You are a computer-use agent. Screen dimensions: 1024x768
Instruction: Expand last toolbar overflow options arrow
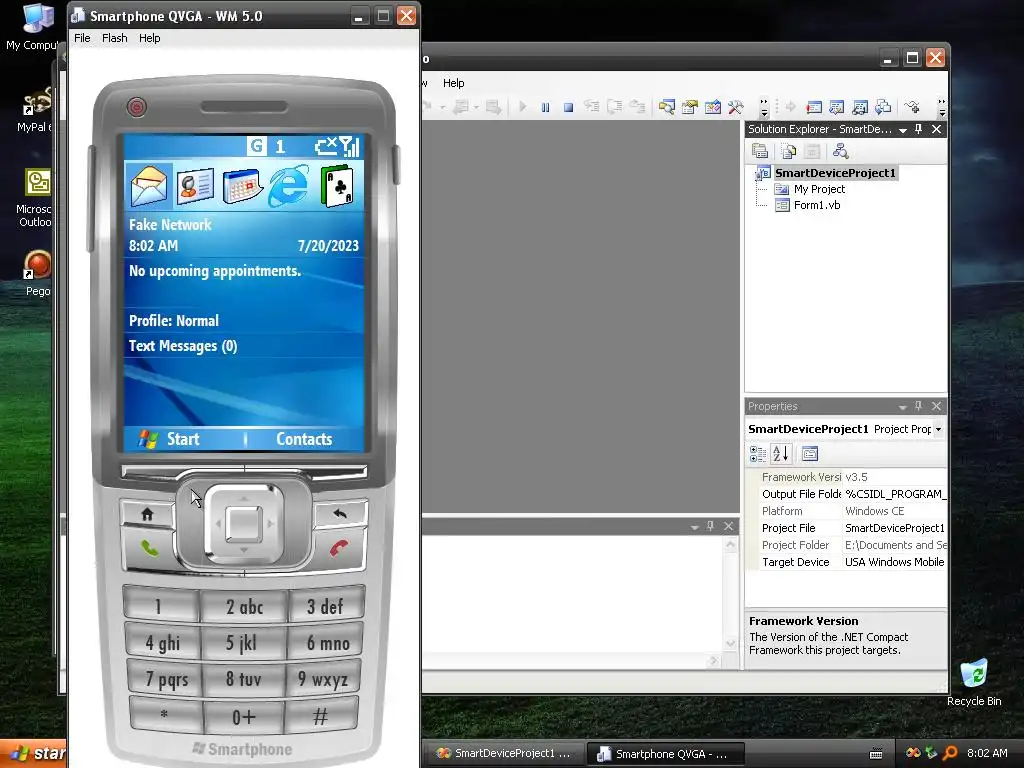click(x=942, y=107)
